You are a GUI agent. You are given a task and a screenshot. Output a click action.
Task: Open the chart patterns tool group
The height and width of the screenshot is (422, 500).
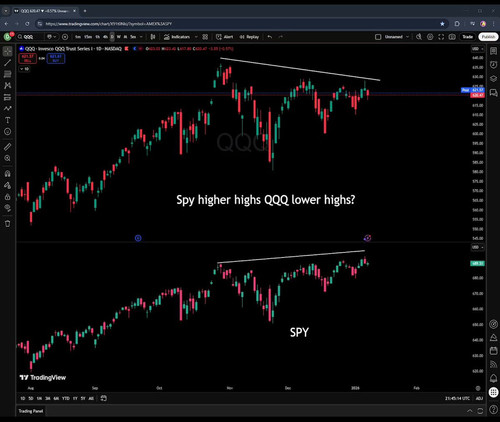7,86
